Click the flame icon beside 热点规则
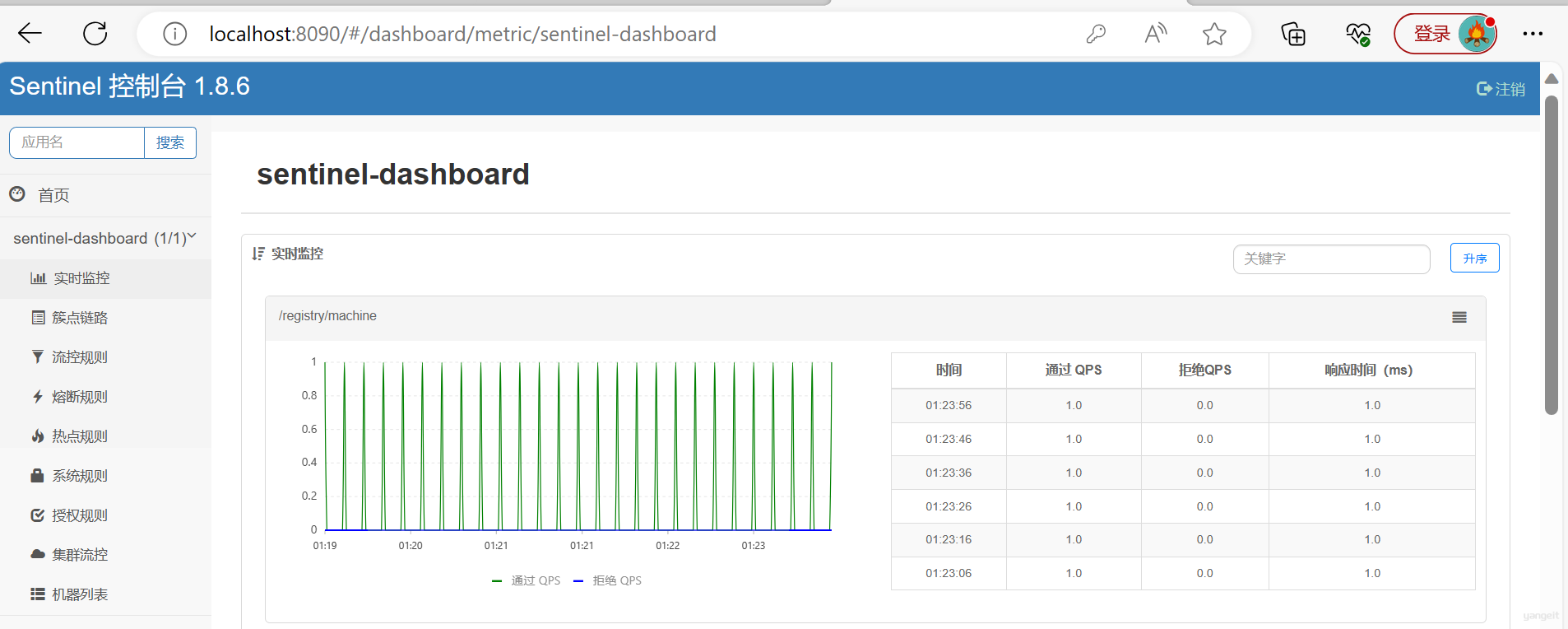Screen dimensions: 1568x629 [37, 436]
